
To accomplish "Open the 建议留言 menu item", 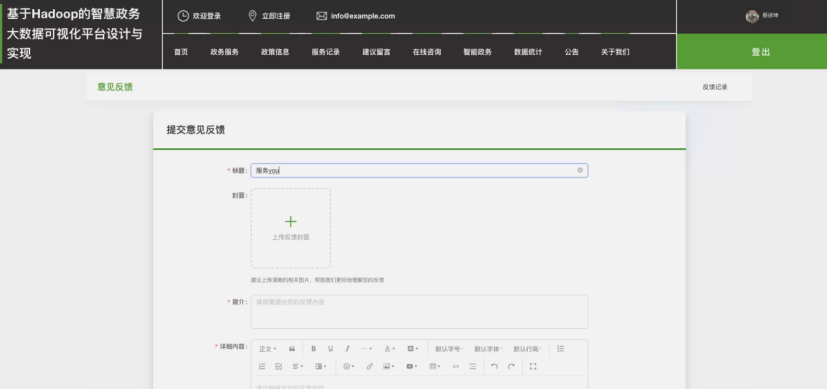I will (377, 52).
